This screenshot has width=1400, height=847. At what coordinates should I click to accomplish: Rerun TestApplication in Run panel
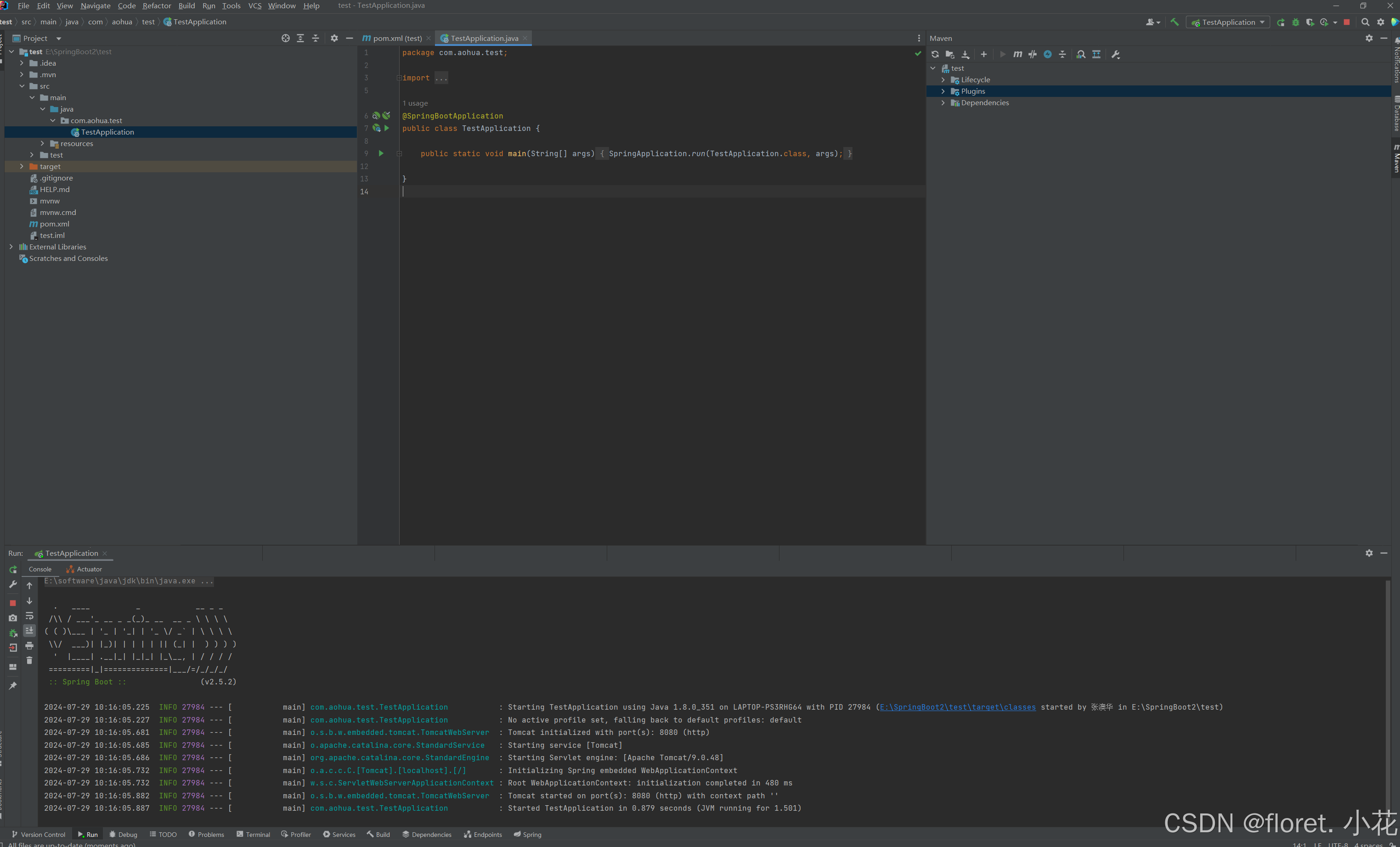pos(13,569)
